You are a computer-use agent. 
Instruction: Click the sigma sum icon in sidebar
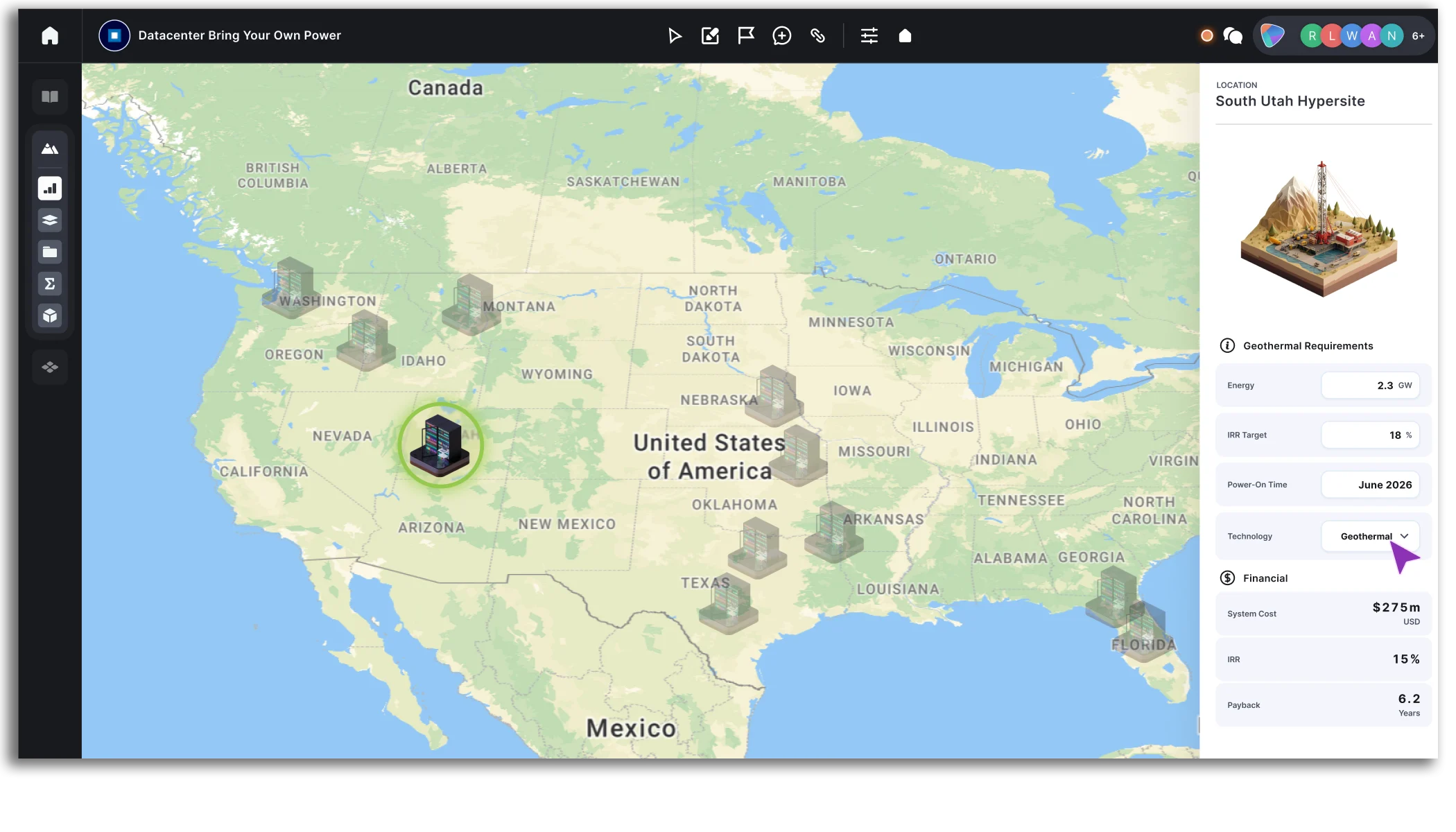(50, 284)
